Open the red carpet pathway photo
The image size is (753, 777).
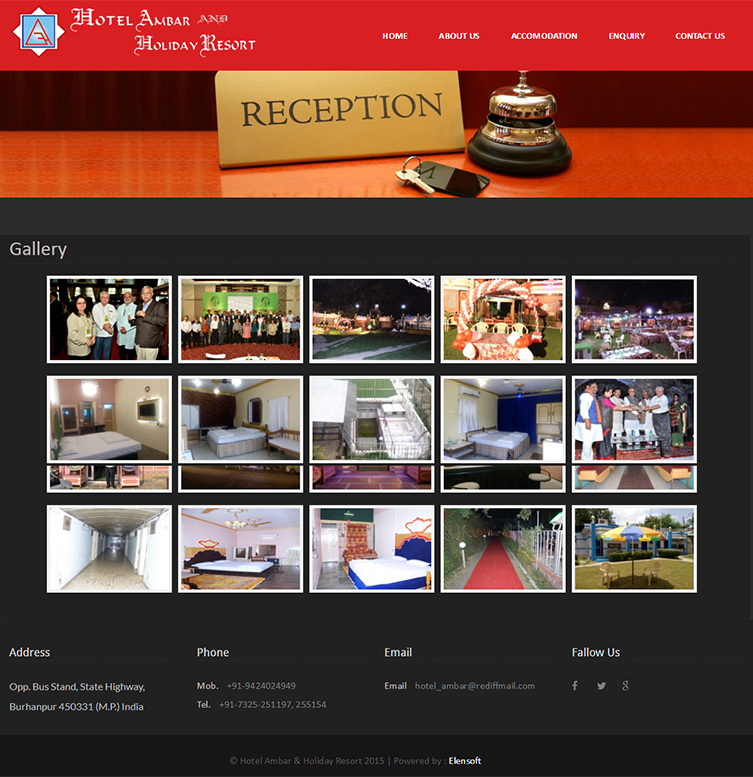point(503,548)
